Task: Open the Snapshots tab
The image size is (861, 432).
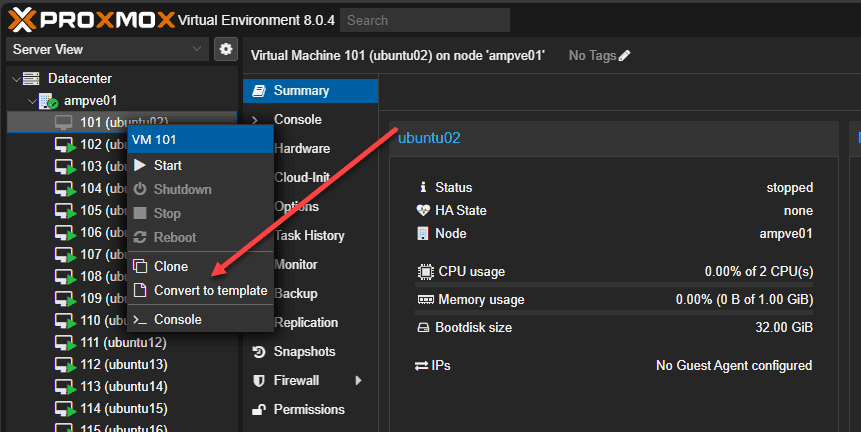Action: tap(310, 352)
